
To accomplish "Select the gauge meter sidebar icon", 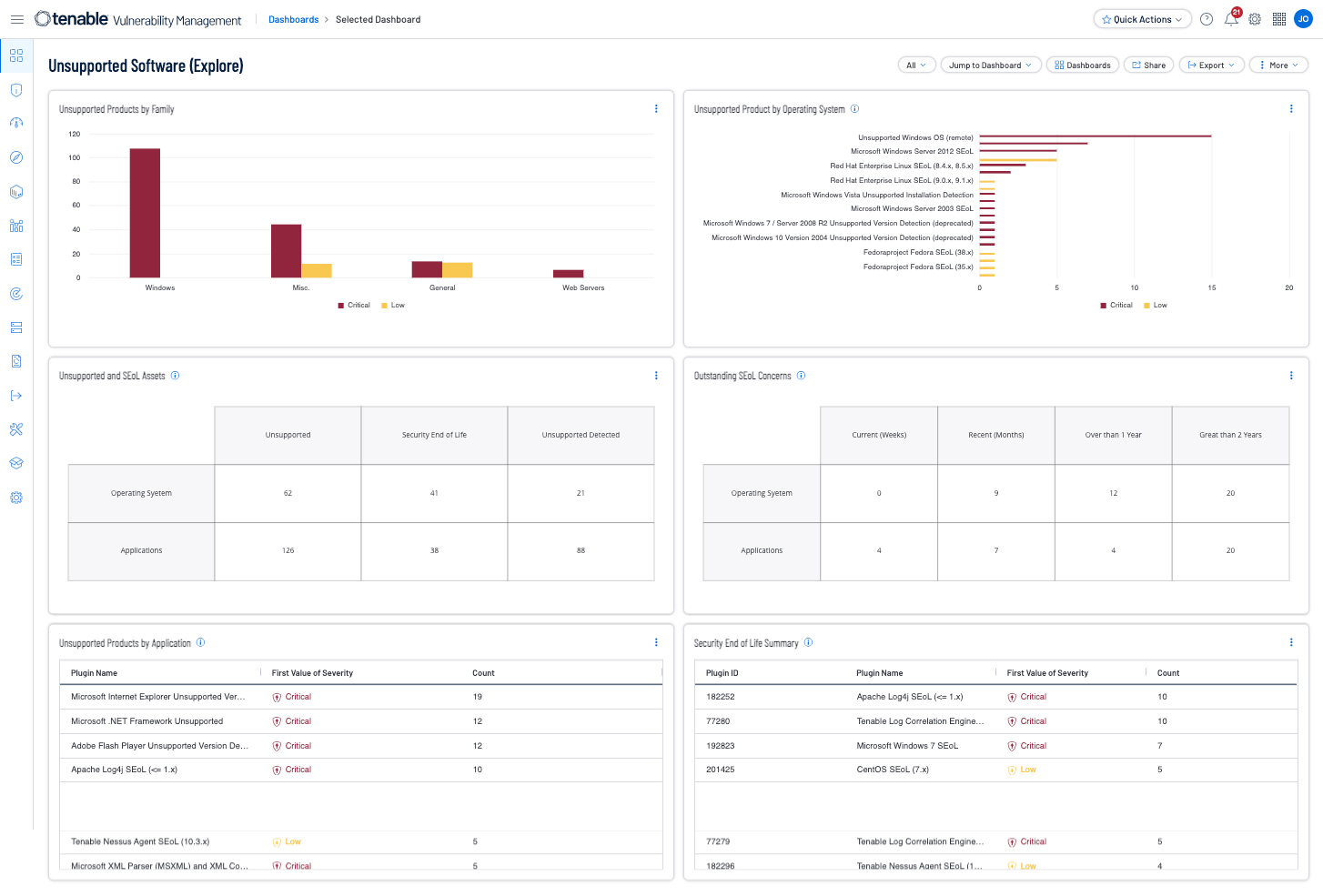I will click(16, 123).
